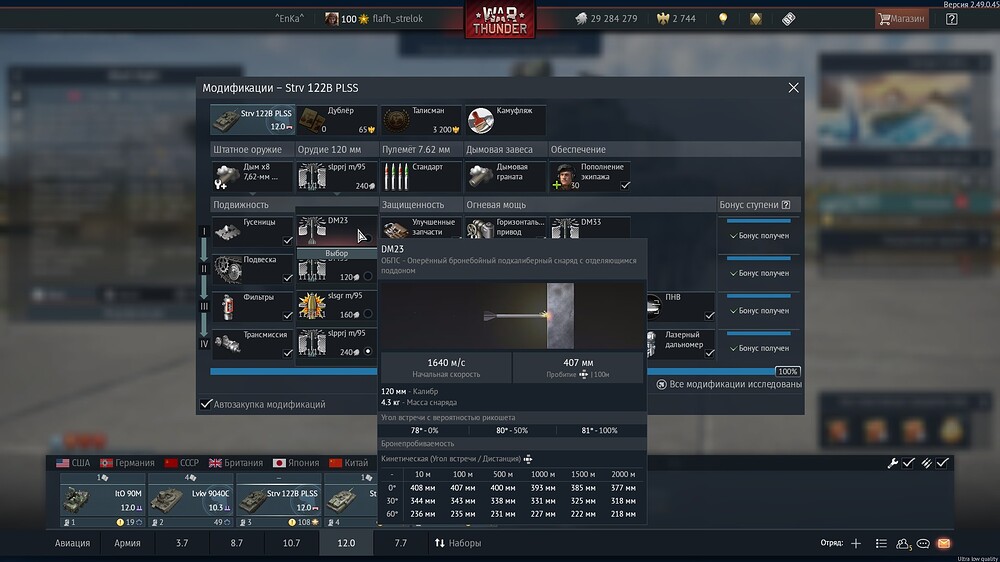Image resolution: width=1000 pixels, height=562 pixels.
Task: Open the Камуфляж camouflage option
Action: [x=506, y=120]
